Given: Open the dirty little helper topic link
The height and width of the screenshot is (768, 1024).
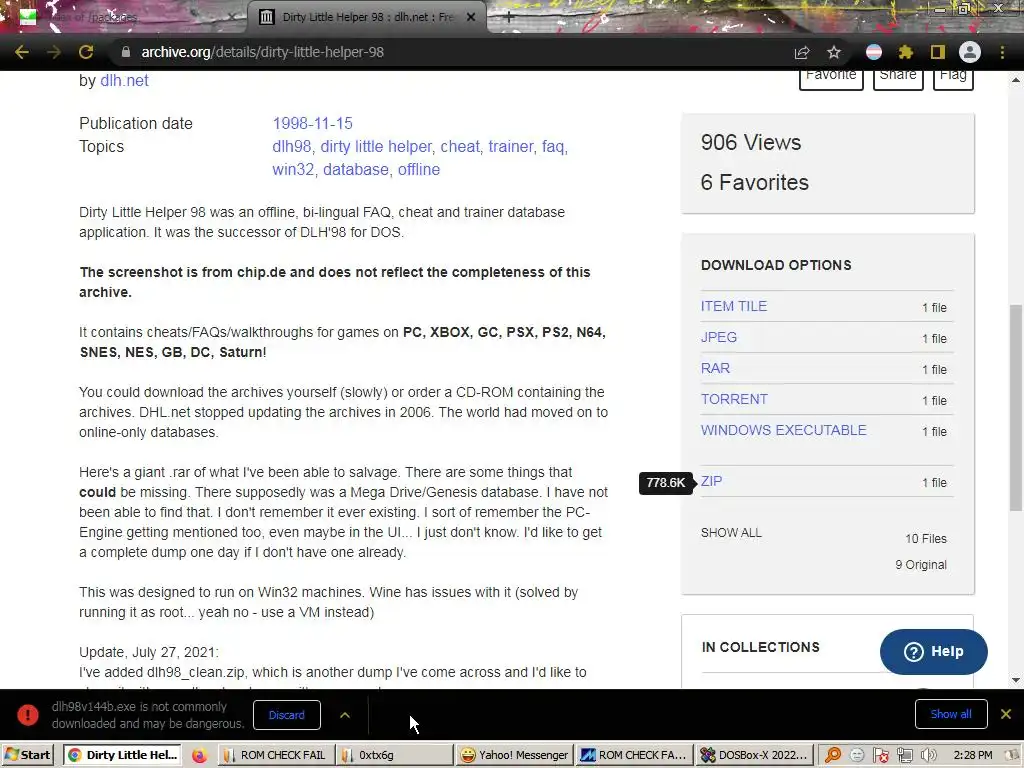Looking at the screenshot, I should click(x=376, y=146).
